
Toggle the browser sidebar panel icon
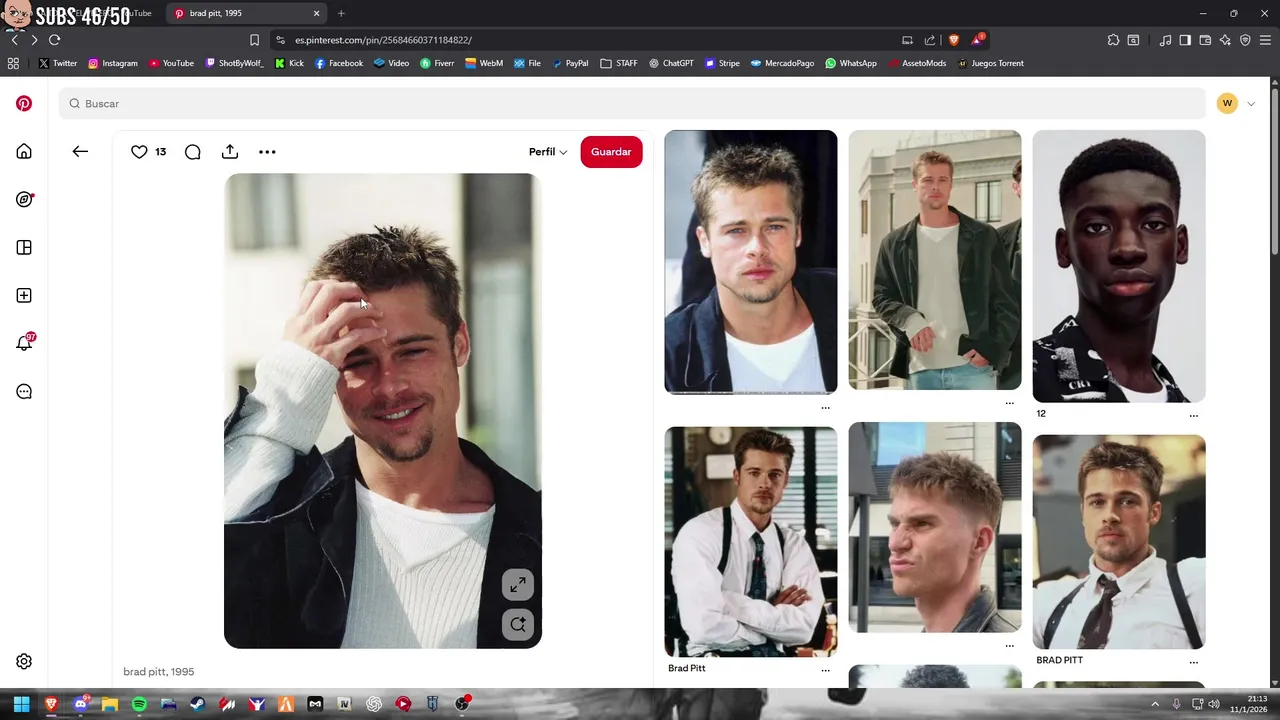pos(1185,40)
